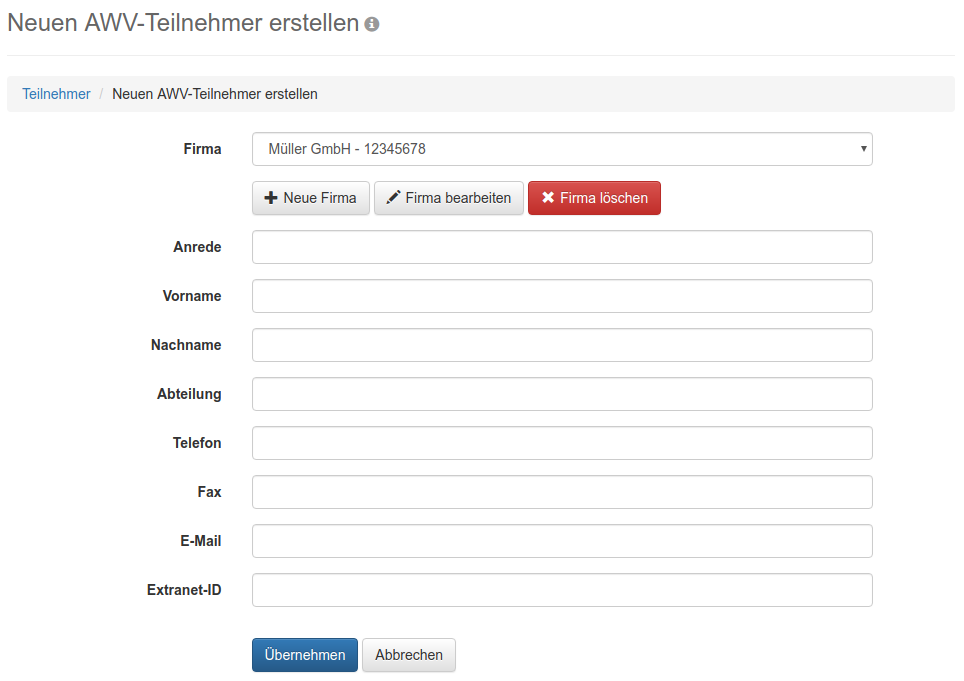Screen dimensions: 964x681
Task: Open the Teilnehmer breadcrumb link
Action: tap(56, 94)
